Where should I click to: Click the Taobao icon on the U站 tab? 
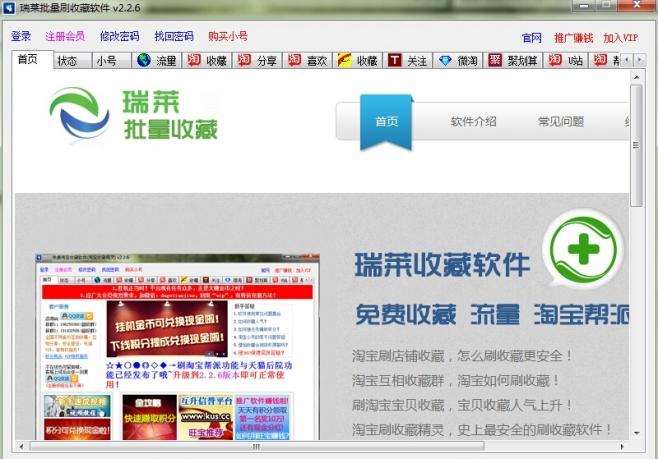pos(555,60)
